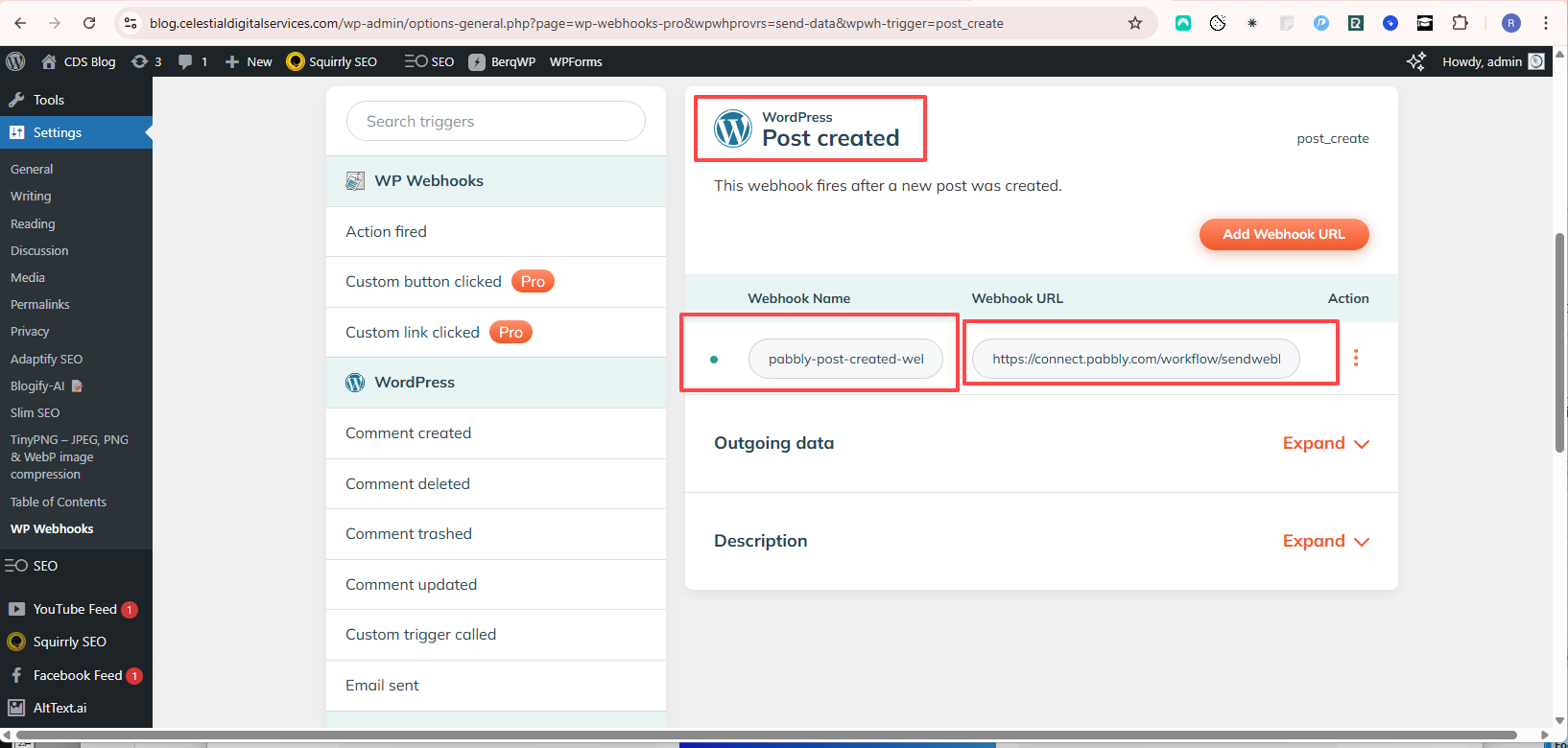Open the SEO menu in admin bar
1568x748 pixels.
[x=429, y=61]
